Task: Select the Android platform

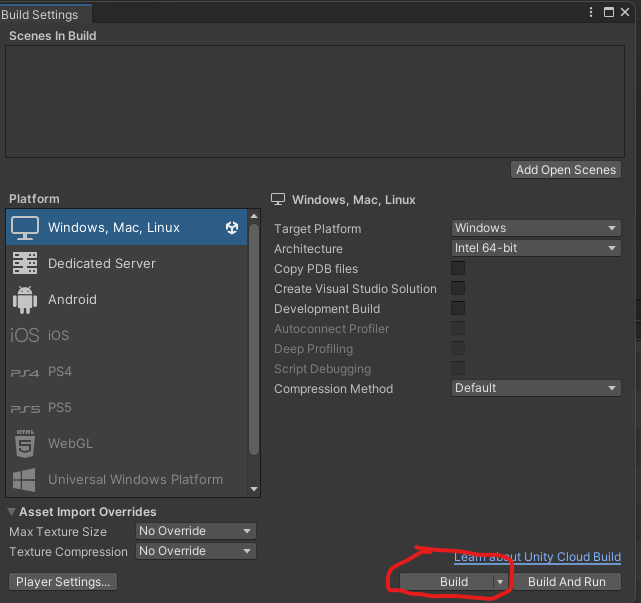Action: pos(126,300)
